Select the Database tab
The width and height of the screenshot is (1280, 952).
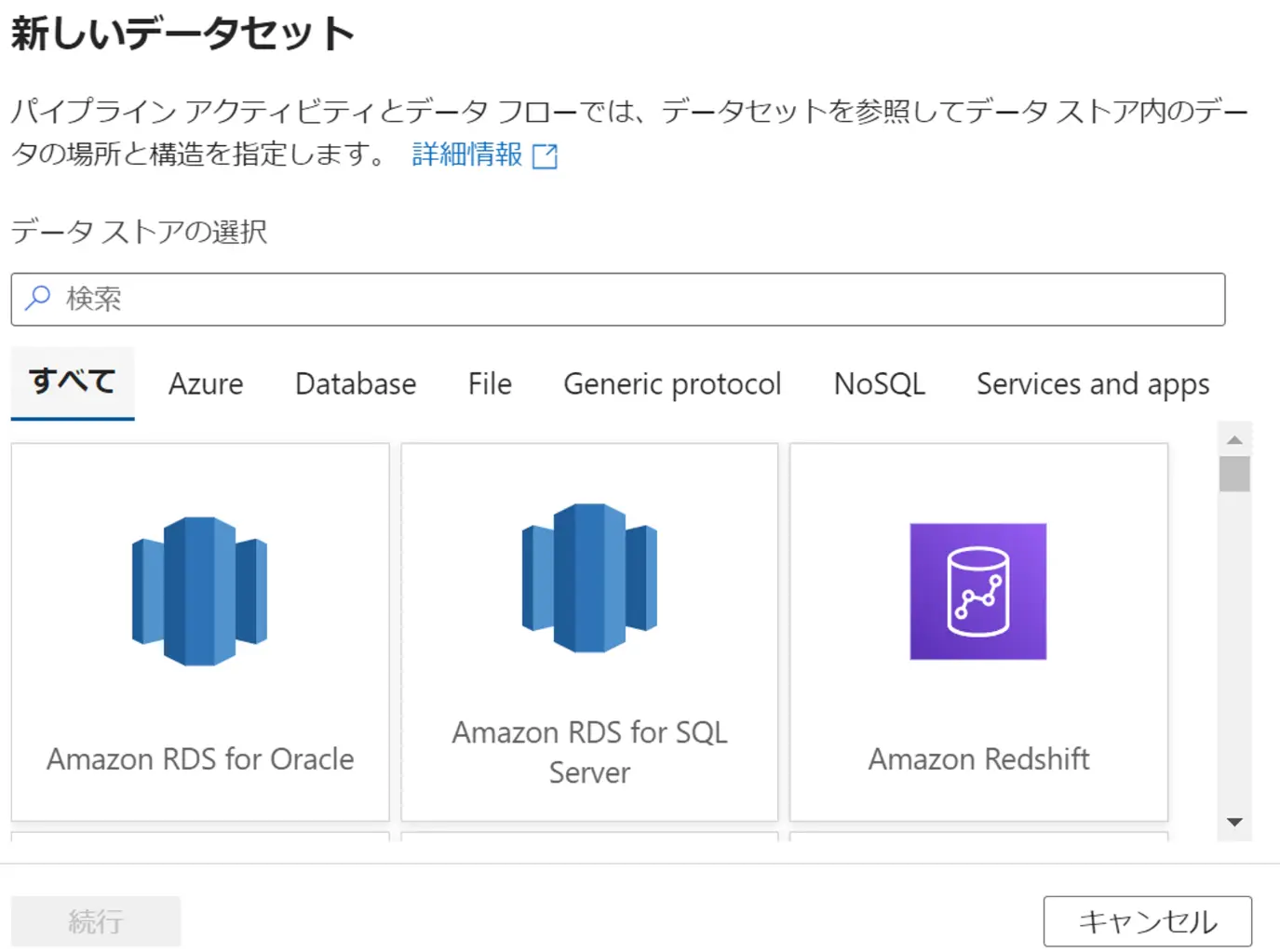(356, 383)
